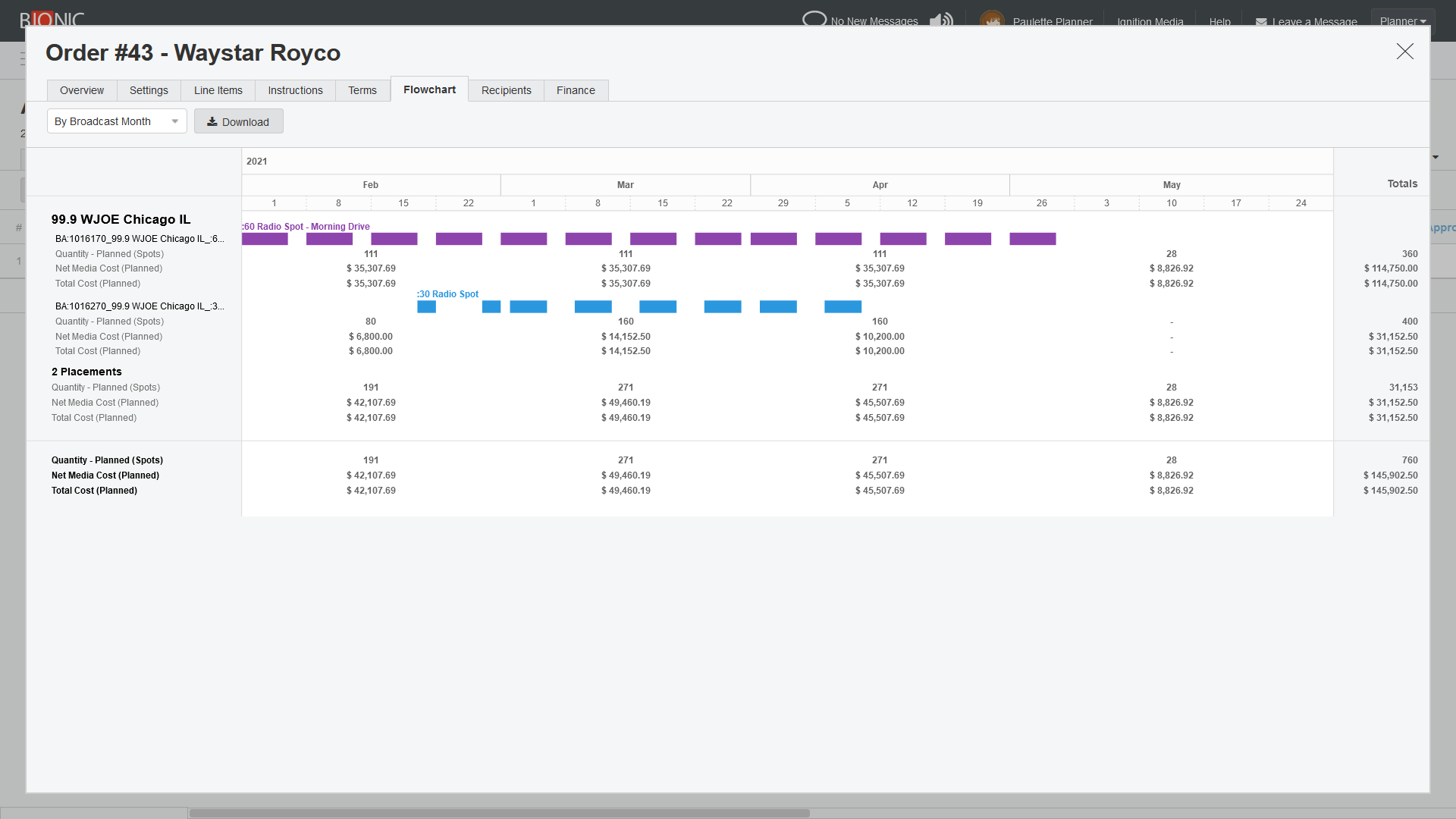
Task: Click the Apr month header
Action: pyautogui.click(x=880, y=185)
